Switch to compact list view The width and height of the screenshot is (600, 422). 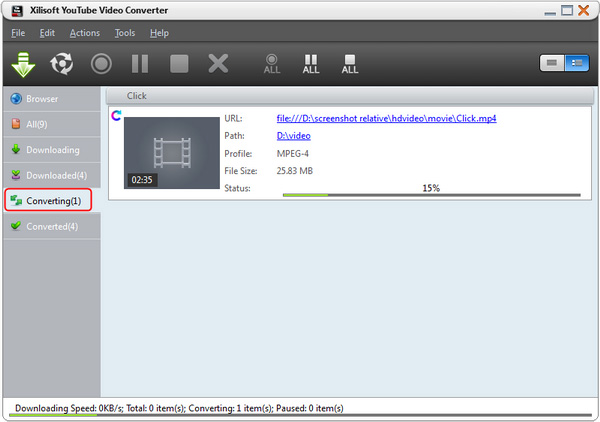tap(552, 63)
